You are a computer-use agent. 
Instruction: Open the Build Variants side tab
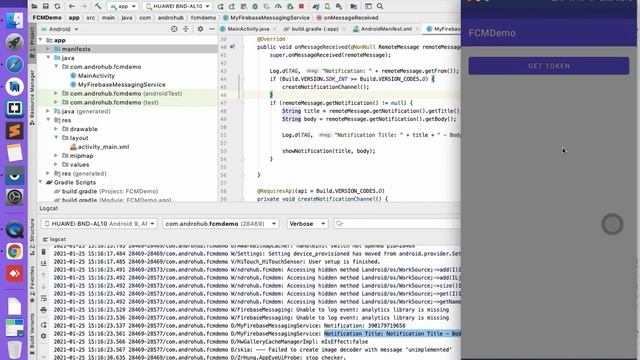pyautogui.click(x=32, y=333)
